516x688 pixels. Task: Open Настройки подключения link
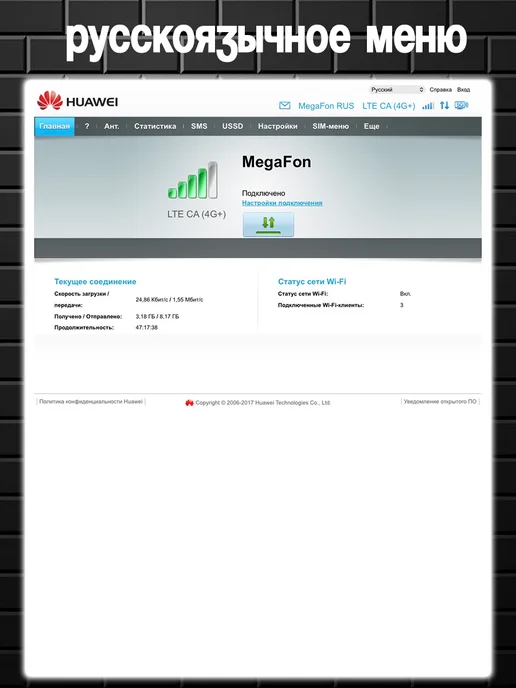282,203
